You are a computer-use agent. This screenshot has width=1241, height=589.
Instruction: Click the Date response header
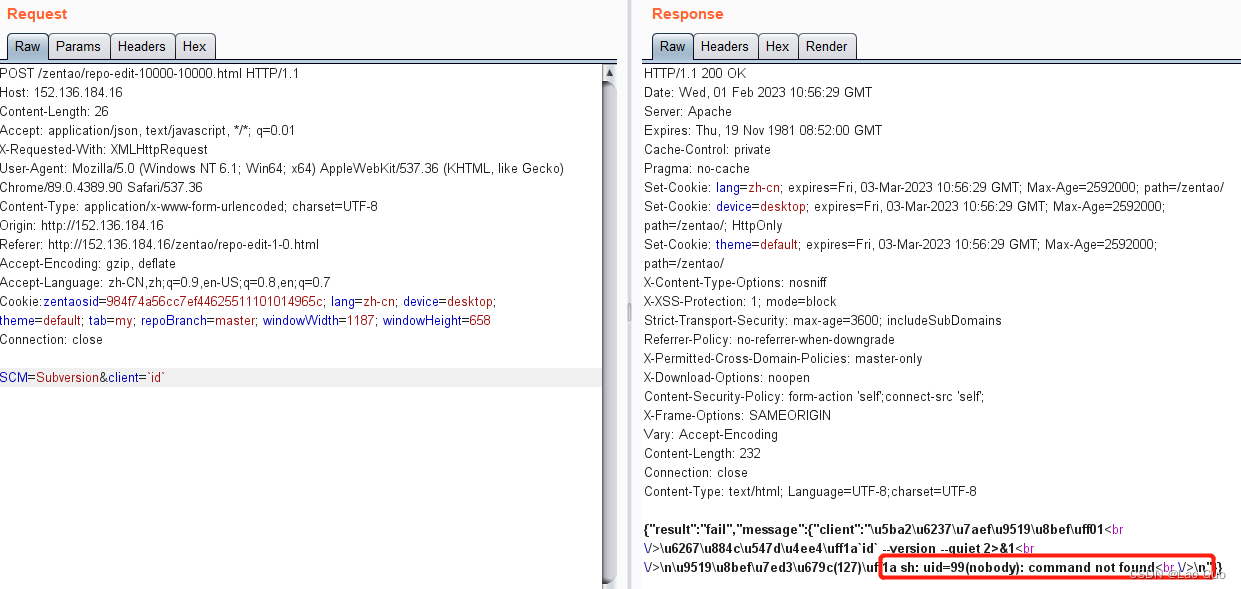pyautogui.click(x=758, y=93)
